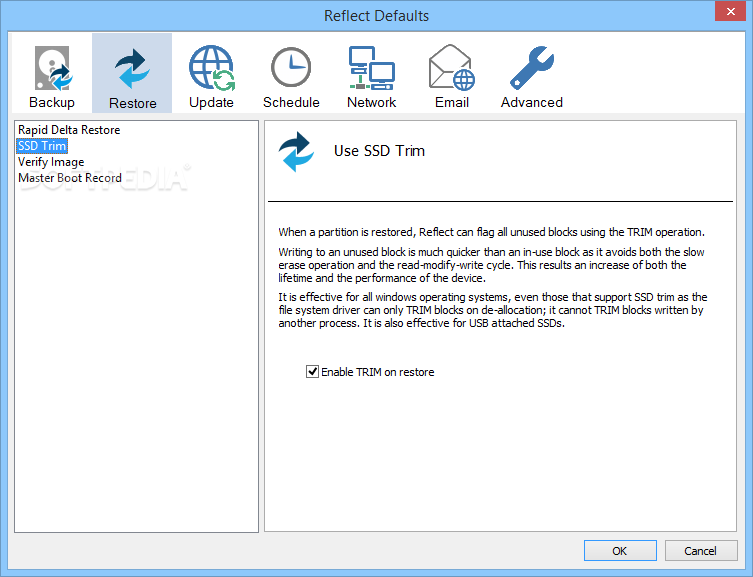Dismiss dialog with Cancel button
The width and height of the screenshot is (753, 577).
pos(701,551)
